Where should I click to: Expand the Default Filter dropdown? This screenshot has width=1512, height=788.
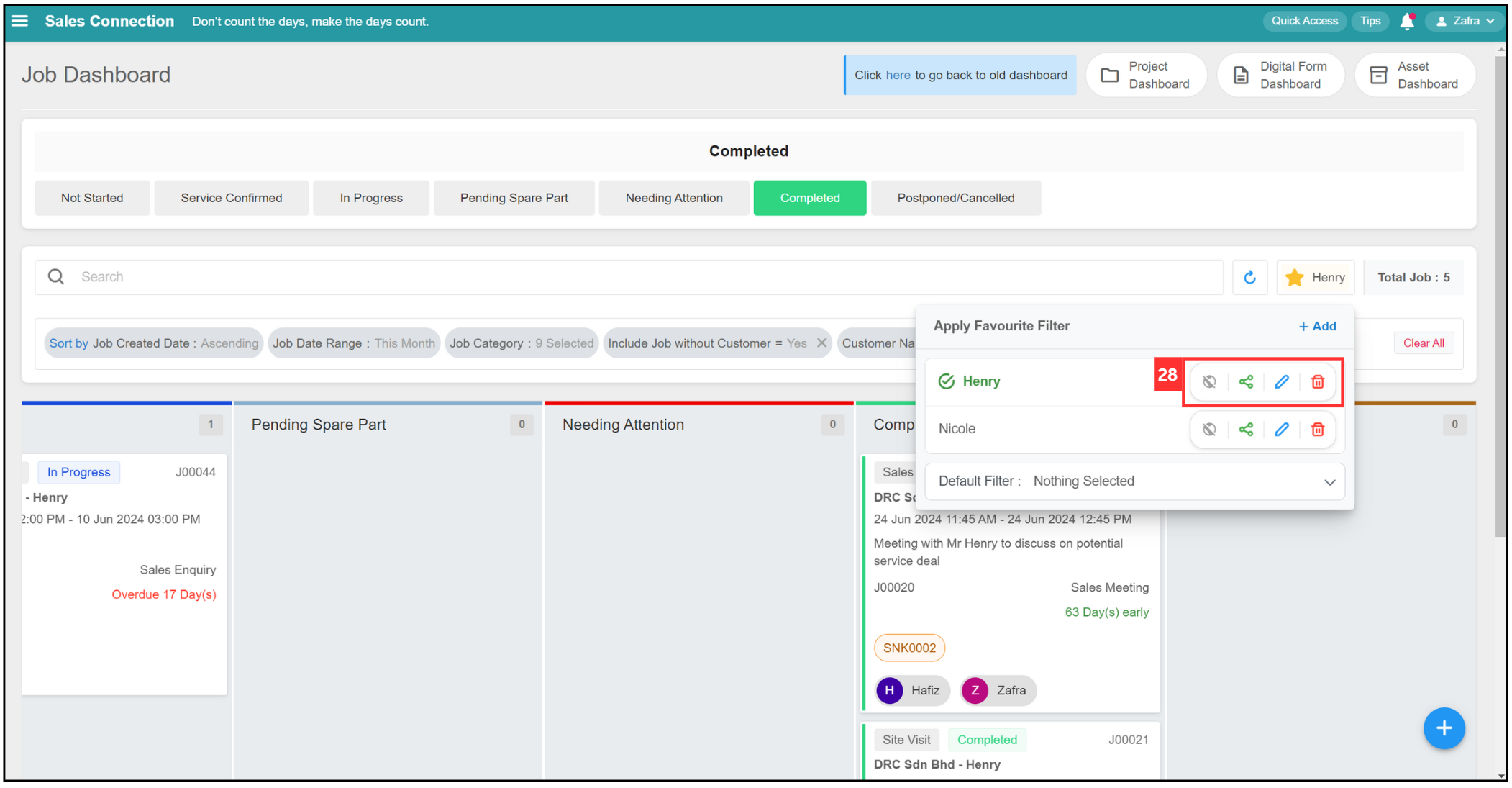tap(1135, 481)
